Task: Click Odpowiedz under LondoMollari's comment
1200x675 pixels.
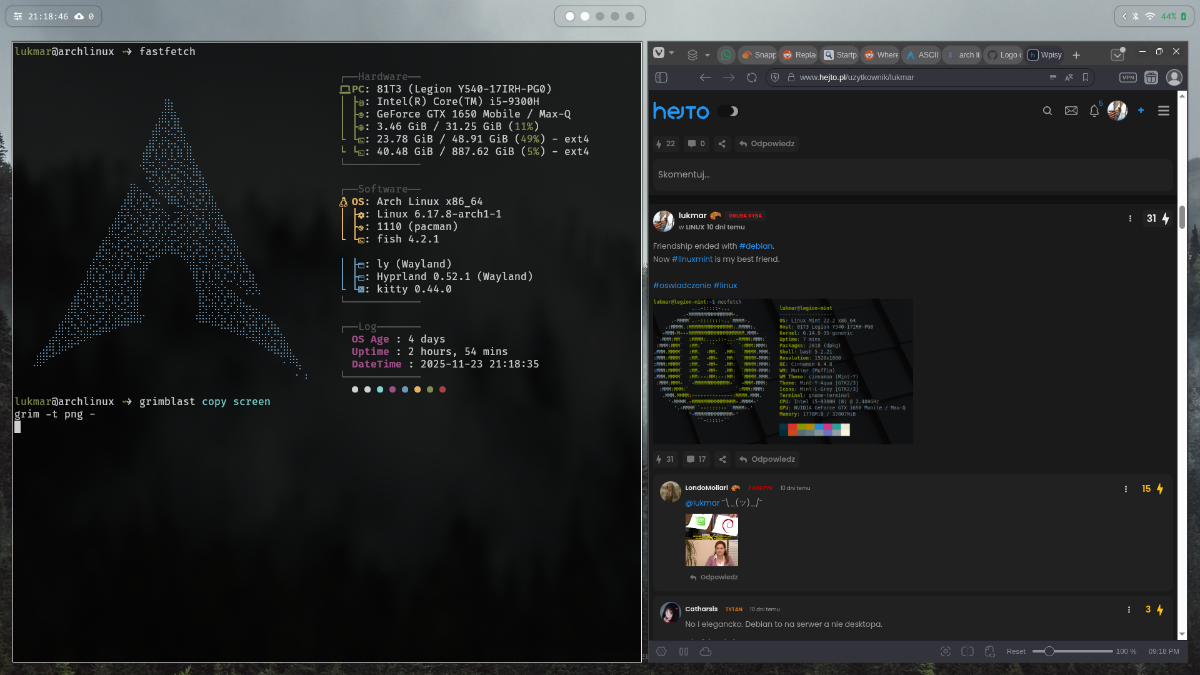Action: (714, 577)
